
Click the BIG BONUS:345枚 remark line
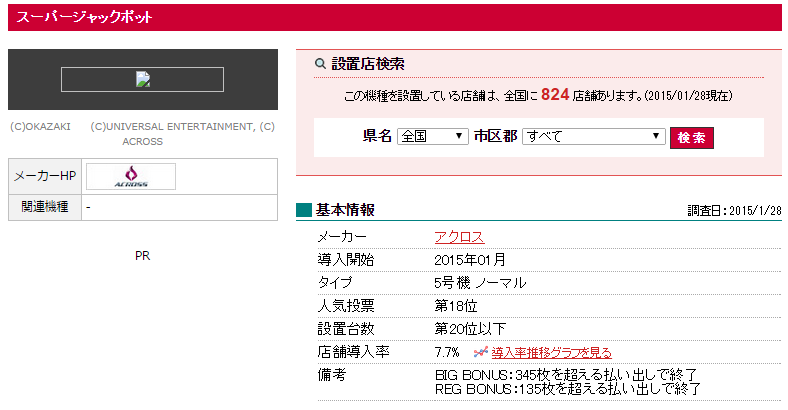tap(566, 375)
